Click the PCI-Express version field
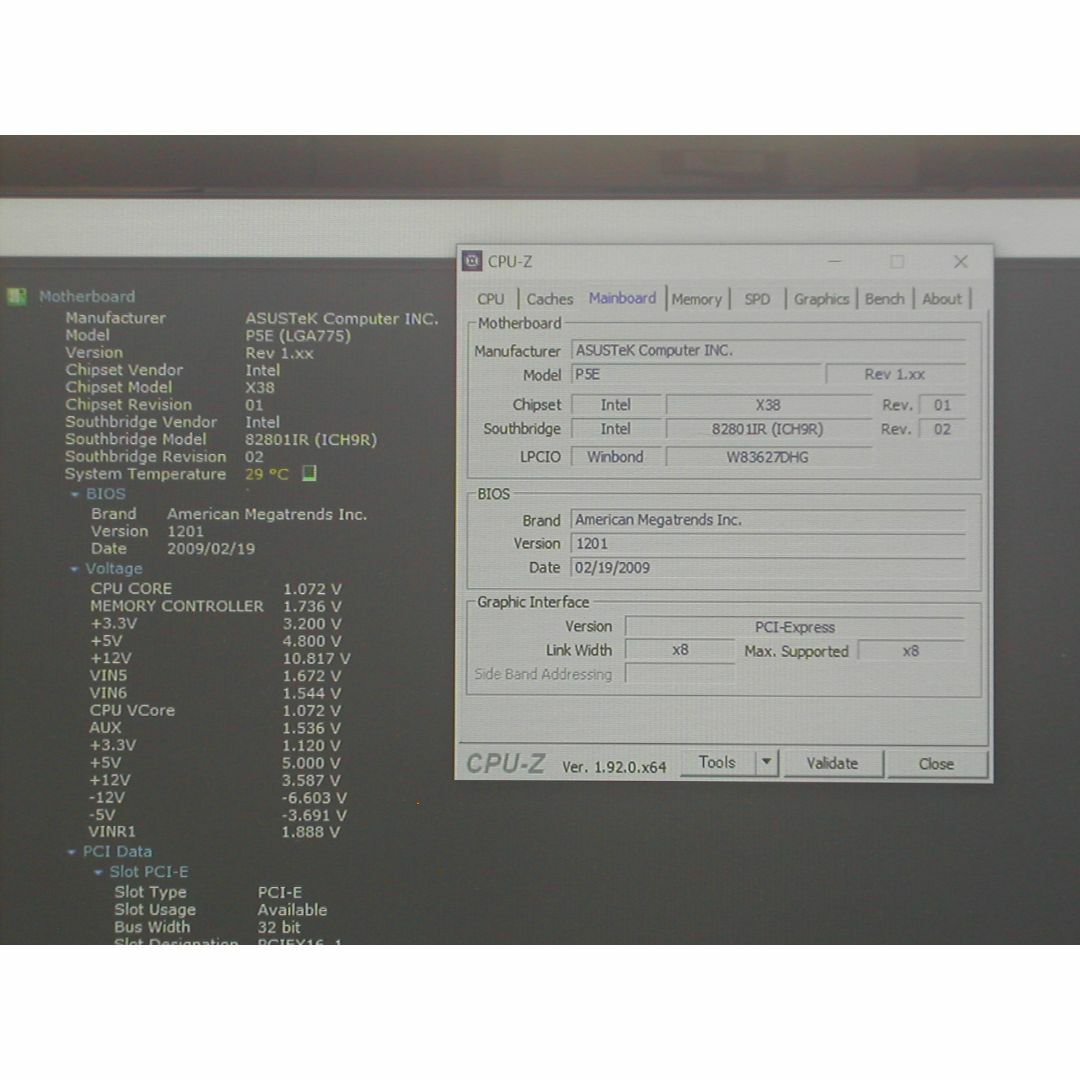The height and width of the screenshot is (1080, 1080). coord(795,627)
